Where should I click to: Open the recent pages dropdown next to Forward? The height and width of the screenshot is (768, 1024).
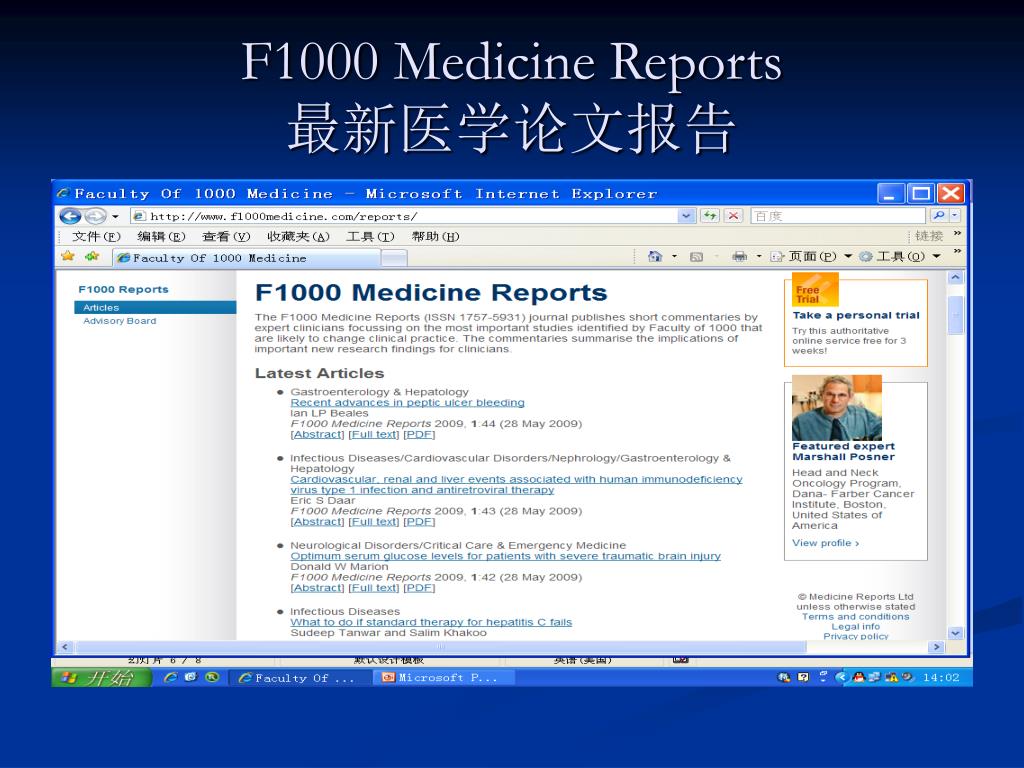pyautogui.click(x=116, y=216)
